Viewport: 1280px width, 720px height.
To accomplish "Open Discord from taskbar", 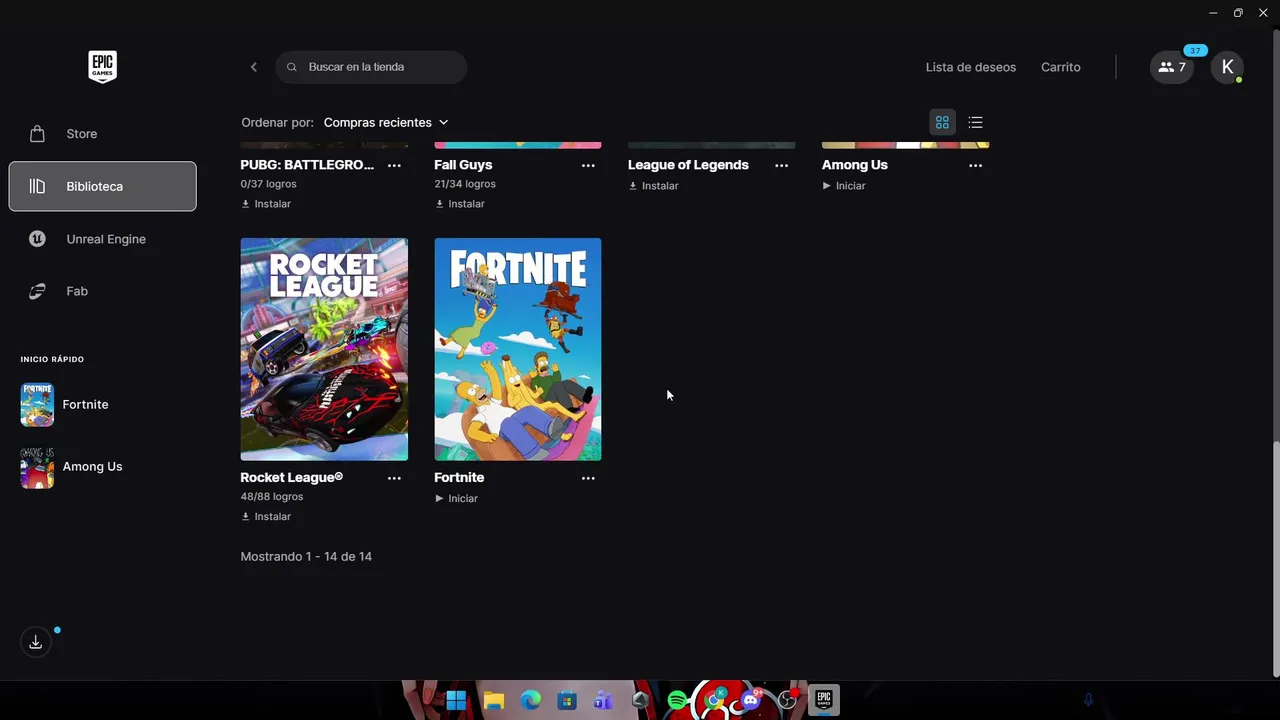I will click(751, 700).
